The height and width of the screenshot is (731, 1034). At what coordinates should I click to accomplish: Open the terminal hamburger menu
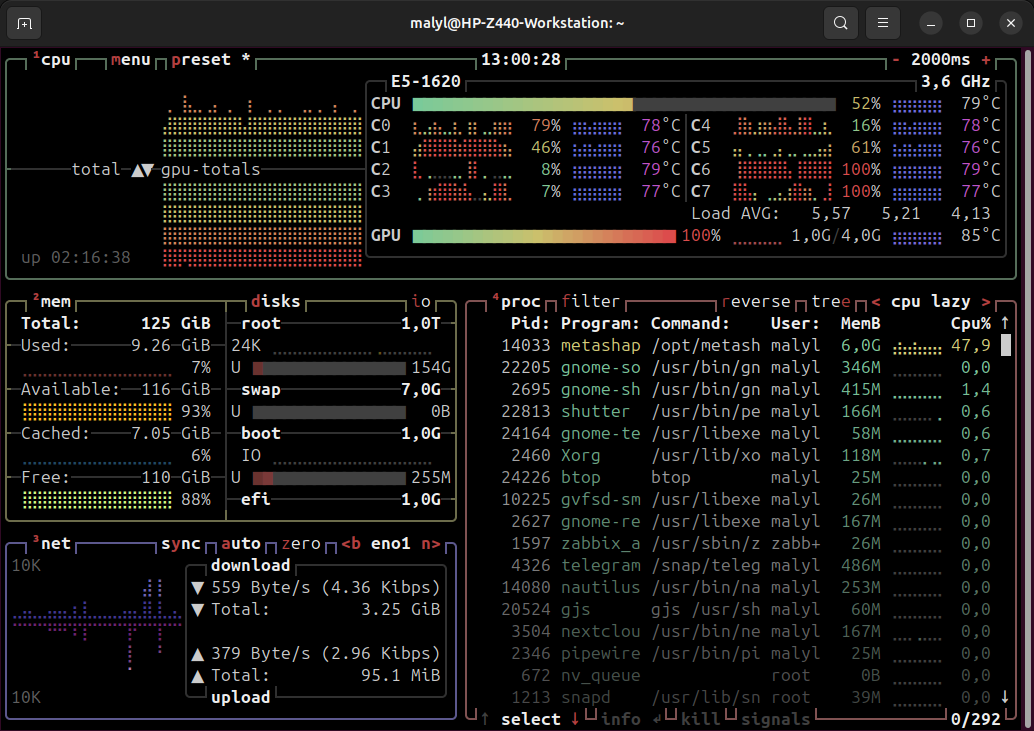click(882, 22)
